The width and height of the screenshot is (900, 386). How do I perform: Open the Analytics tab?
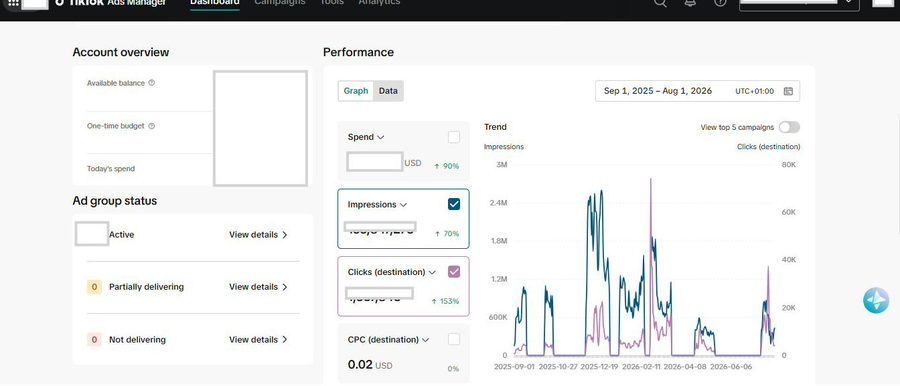coord(379,3)
